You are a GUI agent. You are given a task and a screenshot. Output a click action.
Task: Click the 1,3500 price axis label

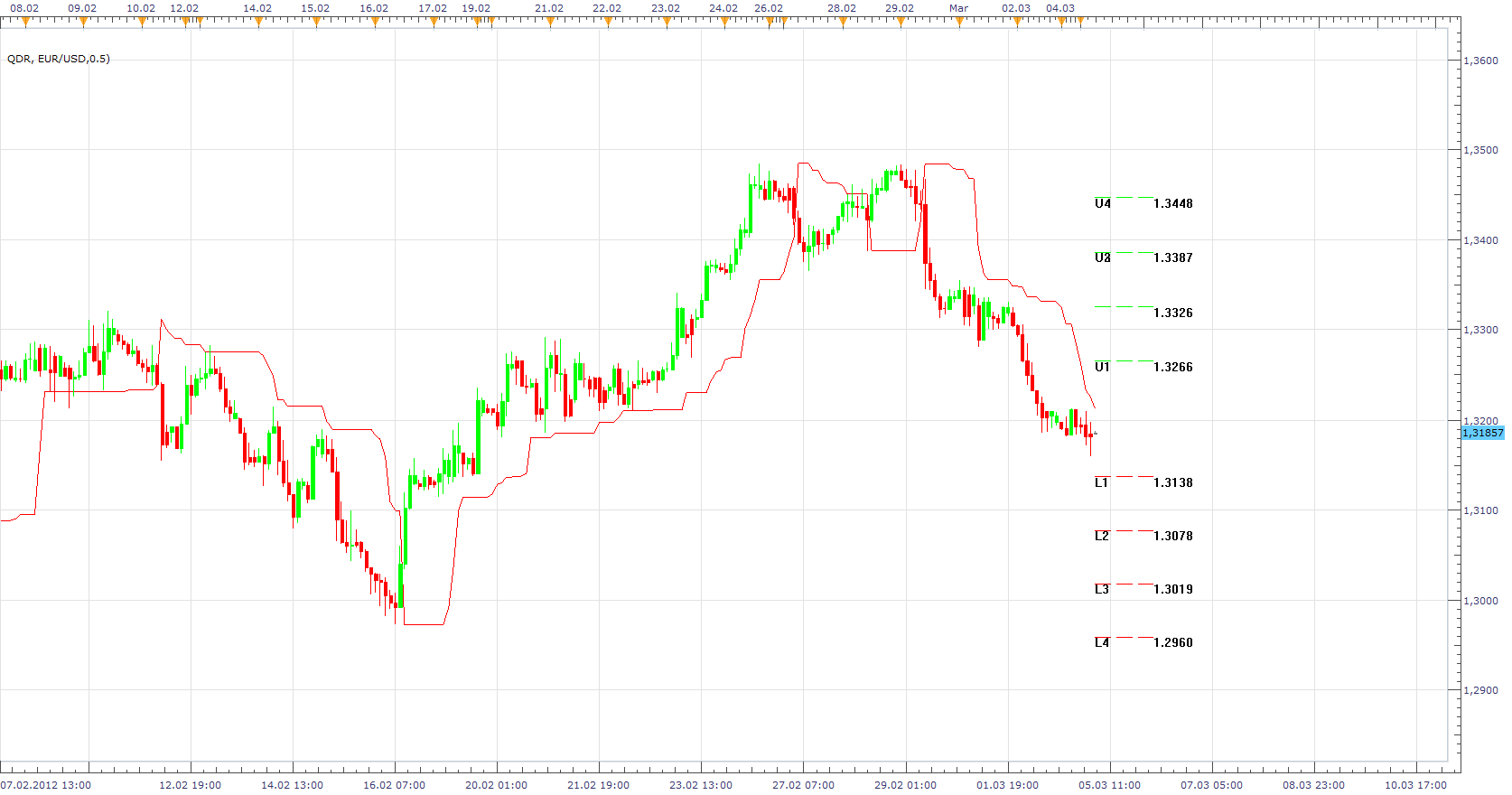coord(1480,150)
